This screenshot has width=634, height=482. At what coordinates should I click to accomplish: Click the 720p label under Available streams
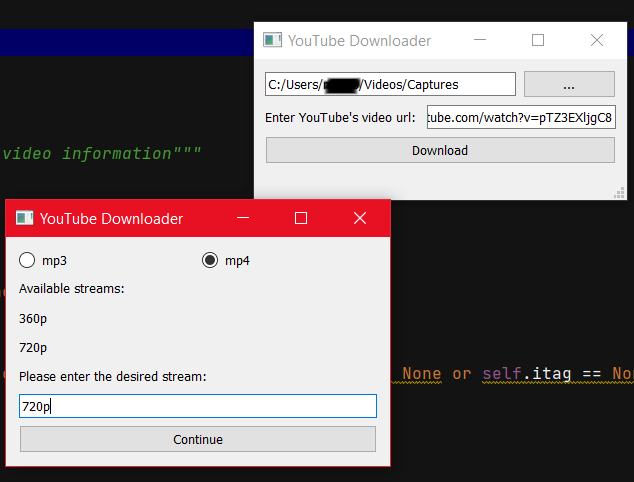pyautogui.click(x=33, y=348)
